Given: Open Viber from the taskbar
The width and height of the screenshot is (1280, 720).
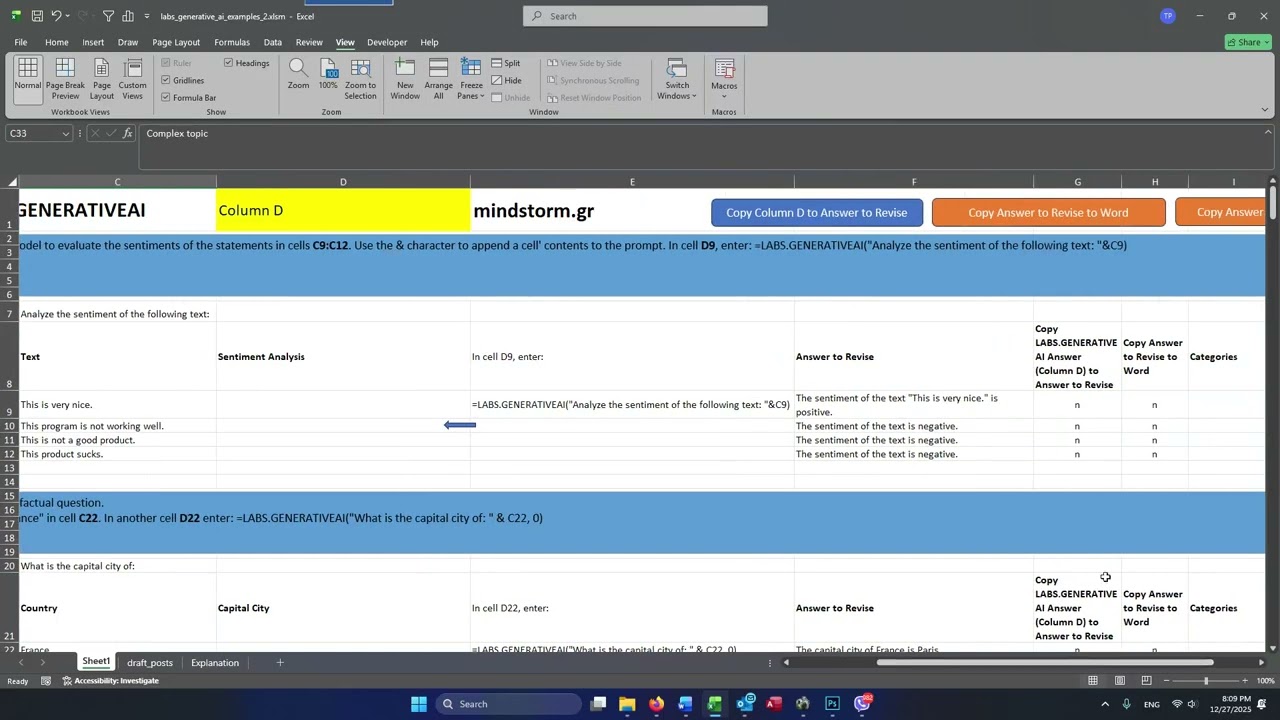Looking at the screenshot, I should (x=862, y=704).
